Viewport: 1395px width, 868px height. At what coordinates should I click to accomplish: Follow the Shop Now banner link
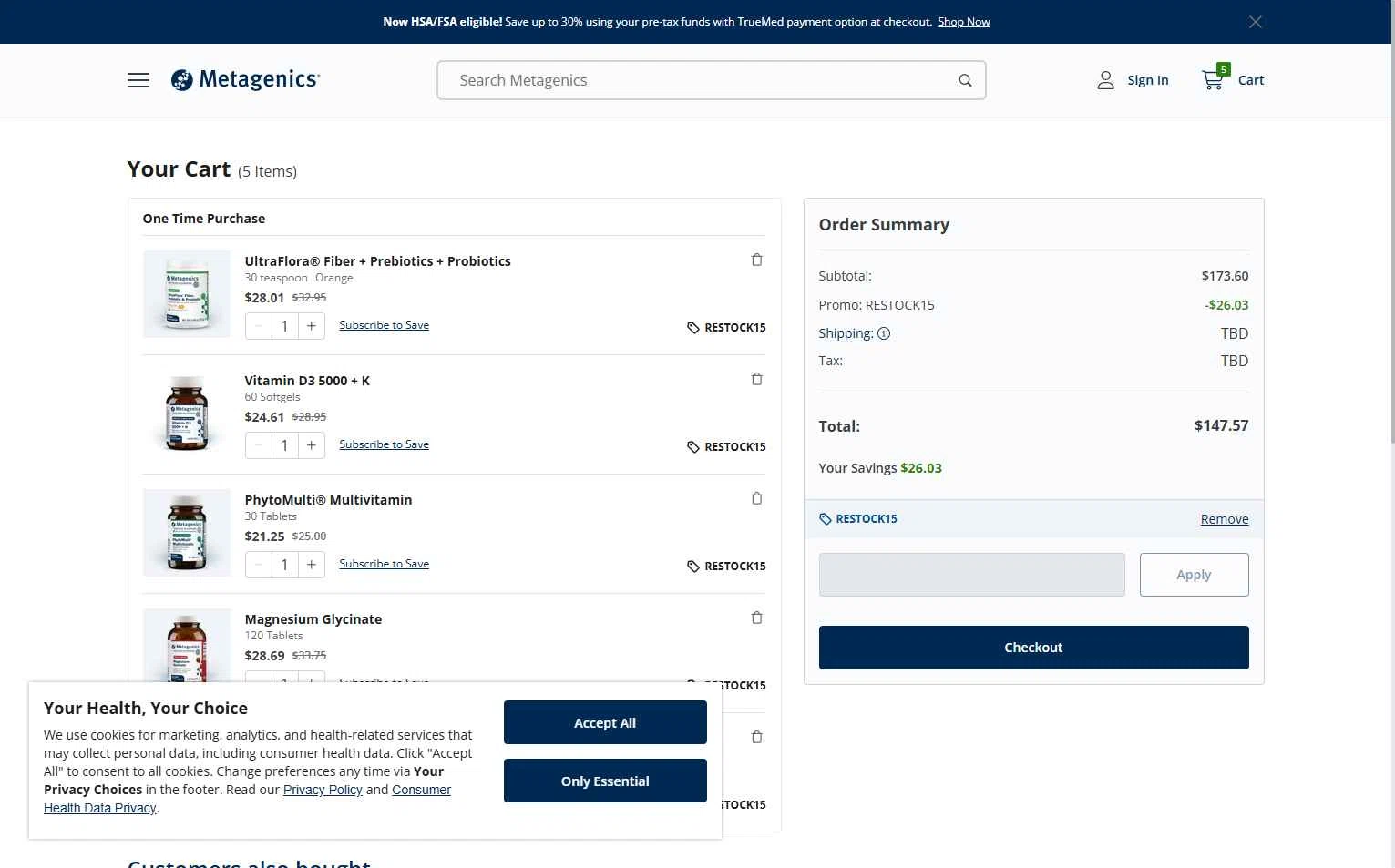963,22
